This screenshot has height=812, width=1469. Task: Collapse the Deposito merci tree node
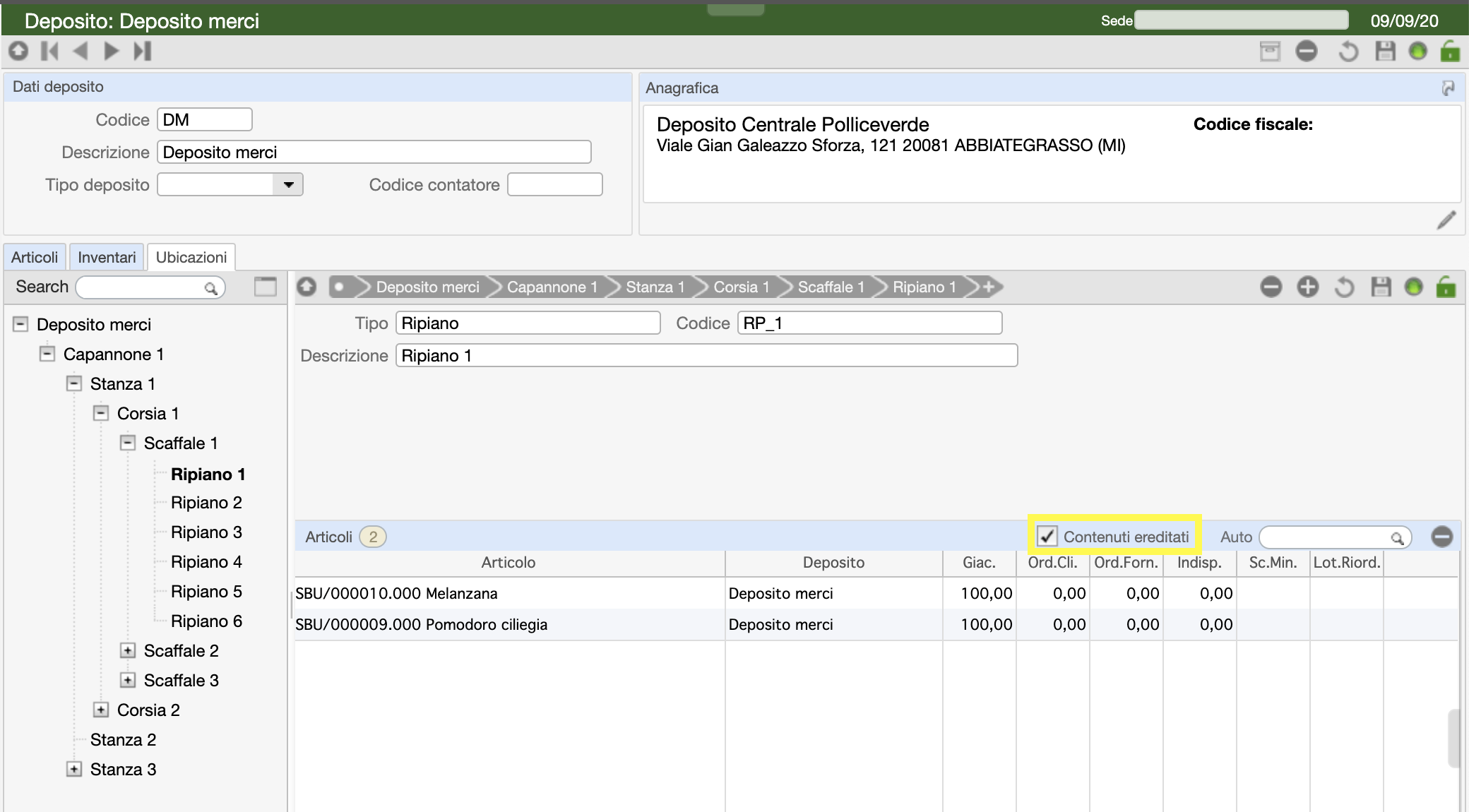click(20, 324)
